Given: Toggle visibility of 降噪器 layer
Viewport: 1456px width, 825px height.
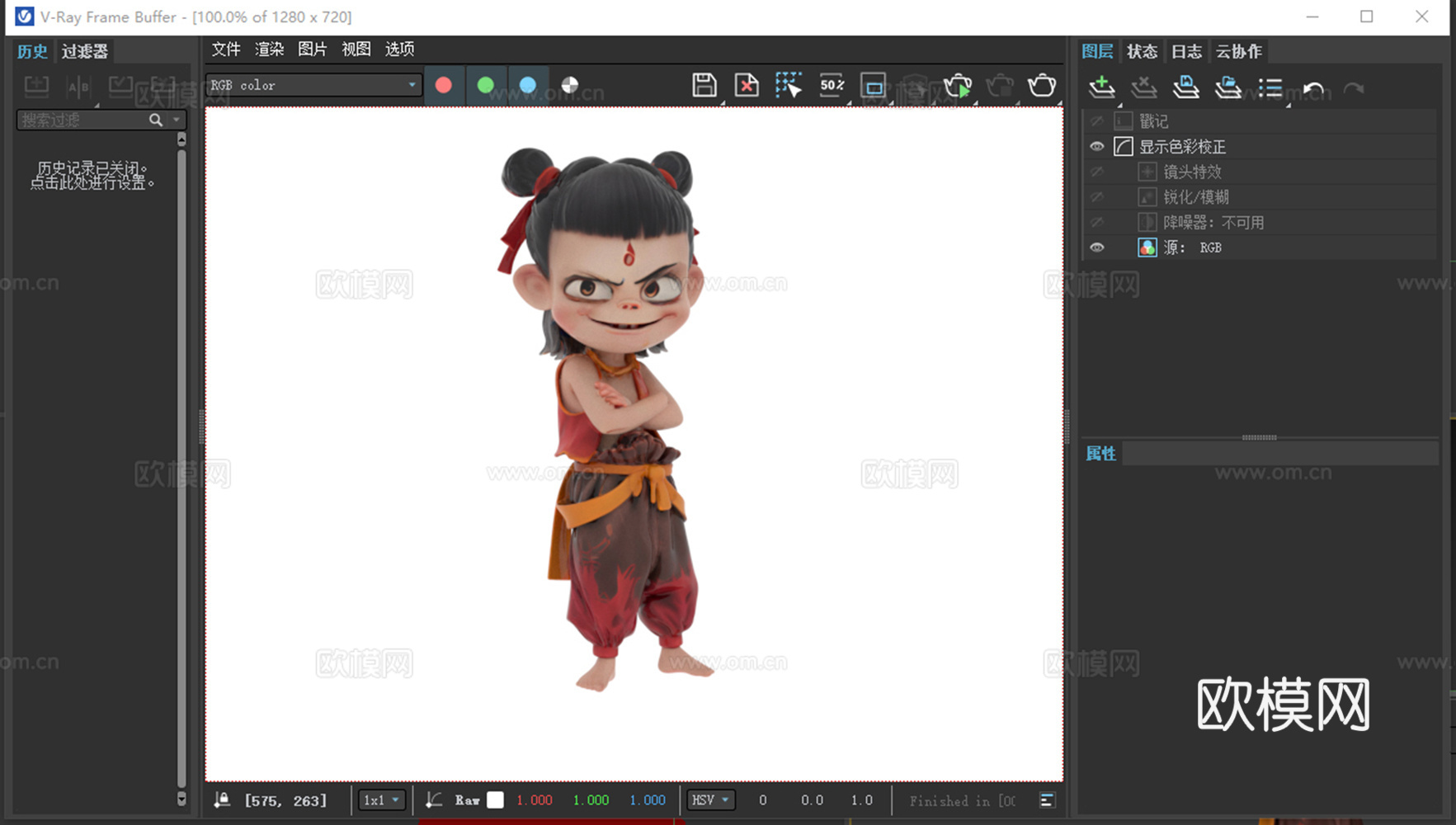Looking at the screenshot, I should point(1096,222).
